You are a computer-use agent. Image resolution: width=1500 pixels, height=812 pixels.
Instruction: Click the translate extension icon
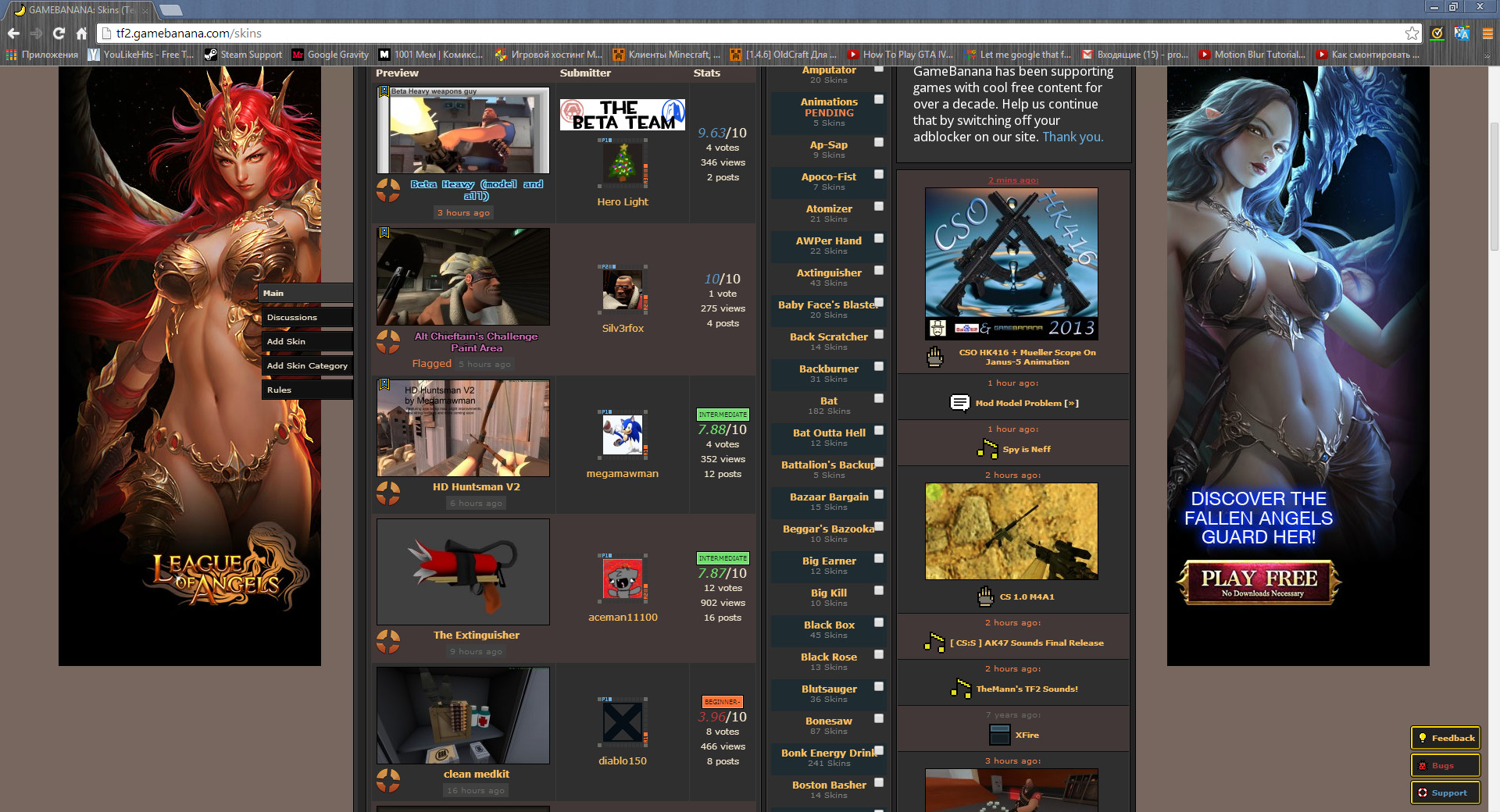tap(1462, 34)
